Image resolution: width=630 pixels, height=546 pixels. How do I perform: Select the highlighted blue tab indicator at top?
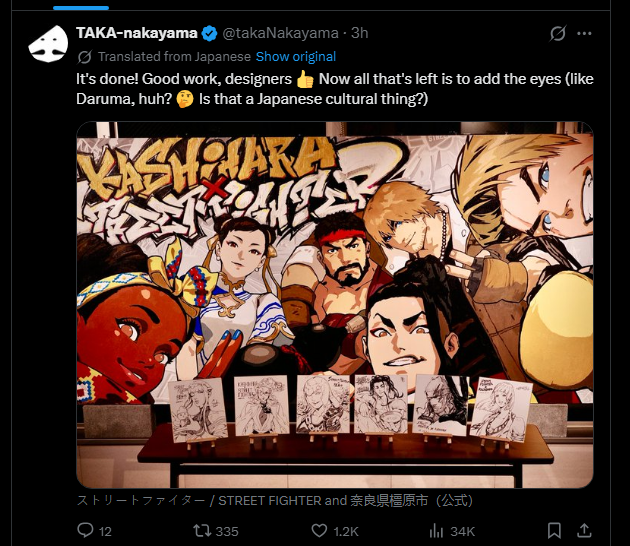(x=81, y=8)
